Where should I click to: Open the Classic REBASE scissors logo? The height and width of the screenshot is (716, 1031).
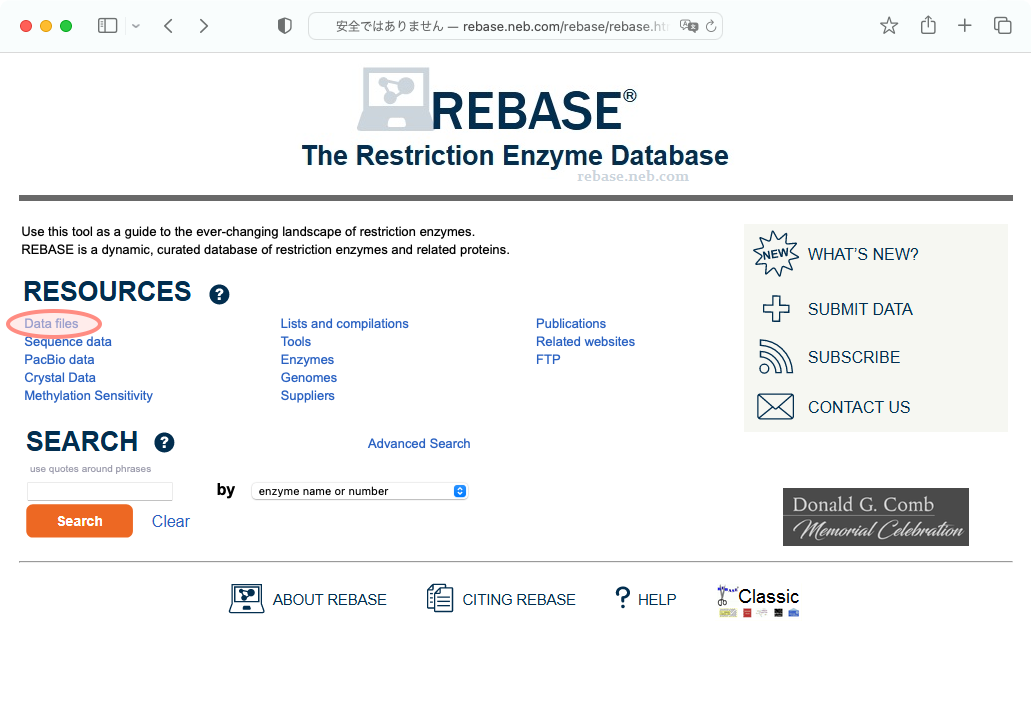[x=759, y=601]
